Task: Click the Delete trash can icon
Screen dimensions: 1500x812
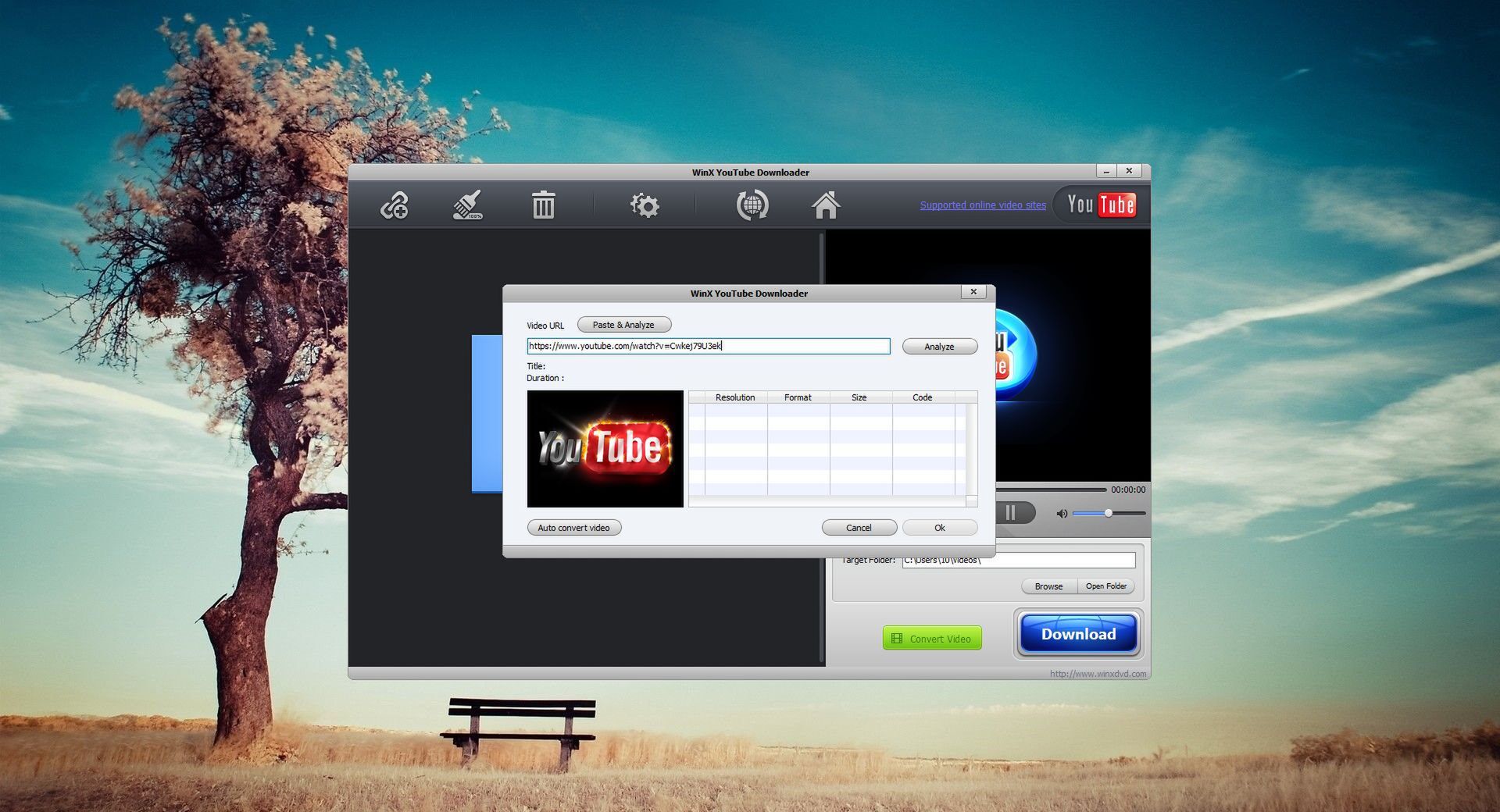Action: click(543, 205)
